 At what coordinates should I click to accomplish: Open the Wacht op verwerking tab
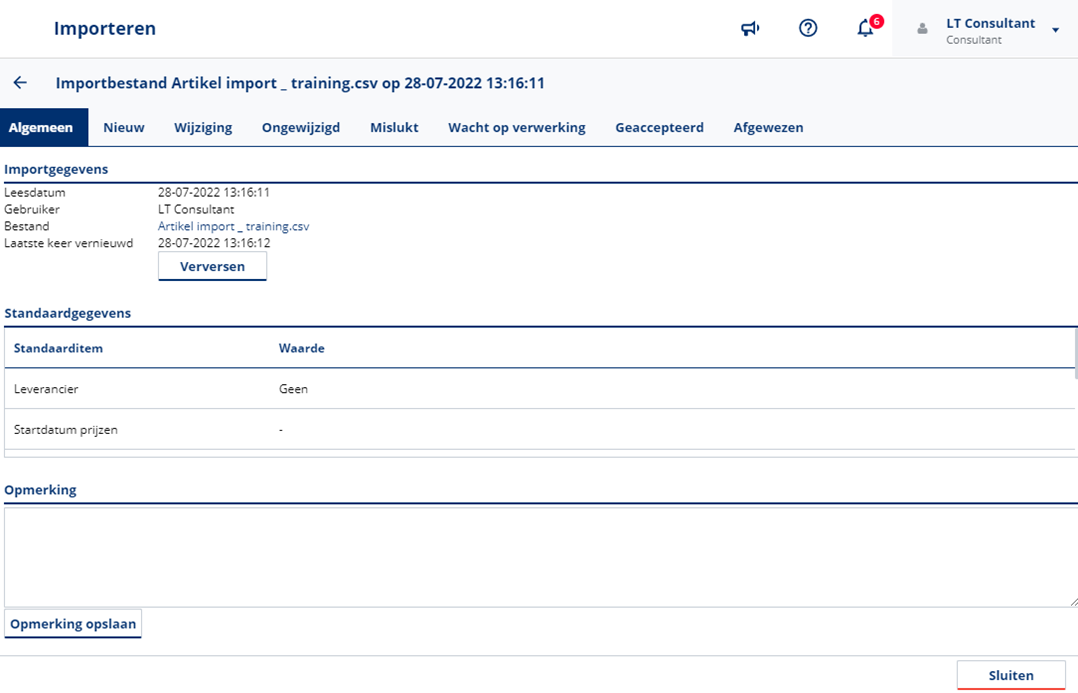[516, 128]
